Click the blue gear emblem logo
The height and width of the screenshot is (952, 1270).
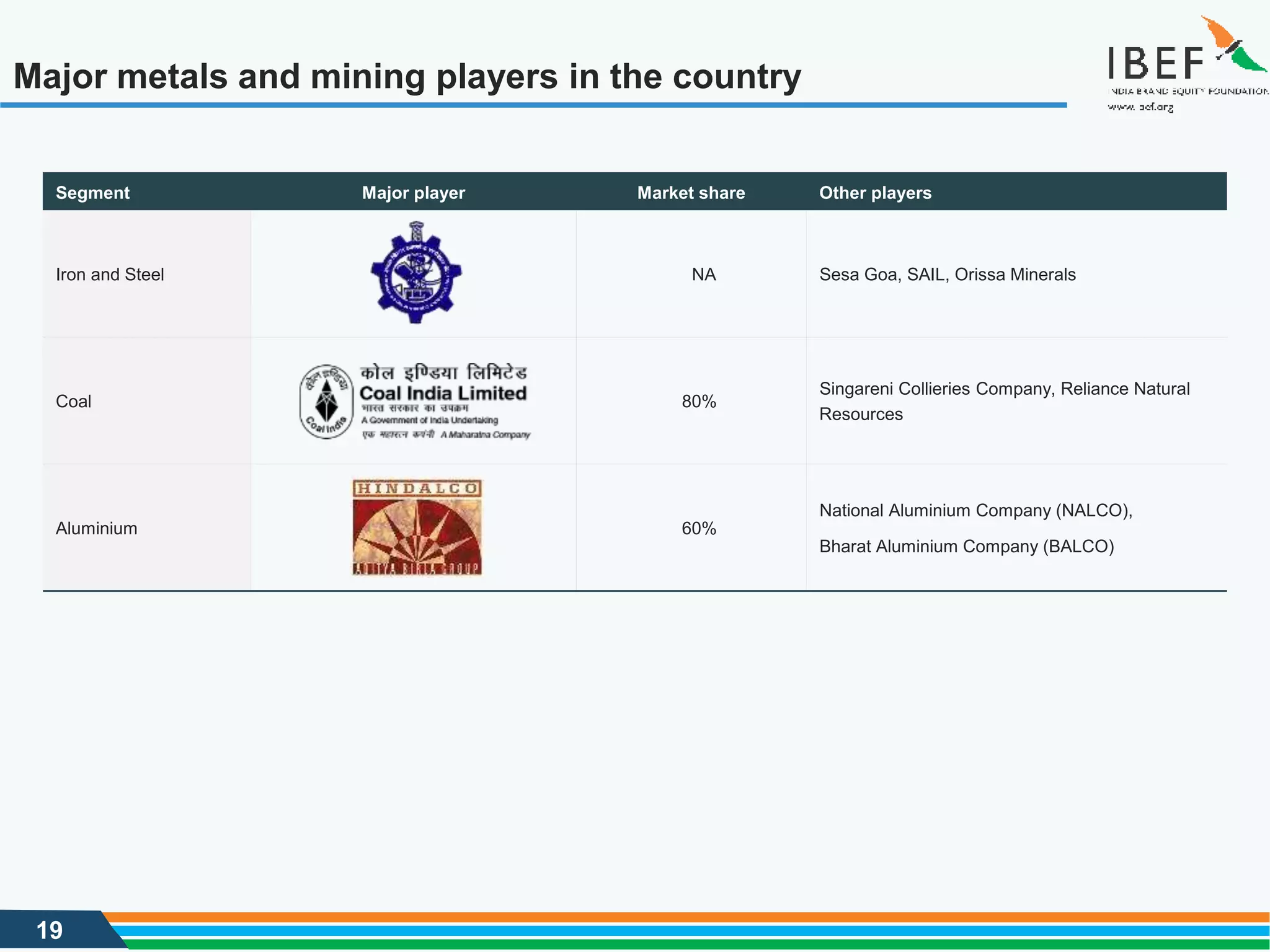click(x=416, y=273)
